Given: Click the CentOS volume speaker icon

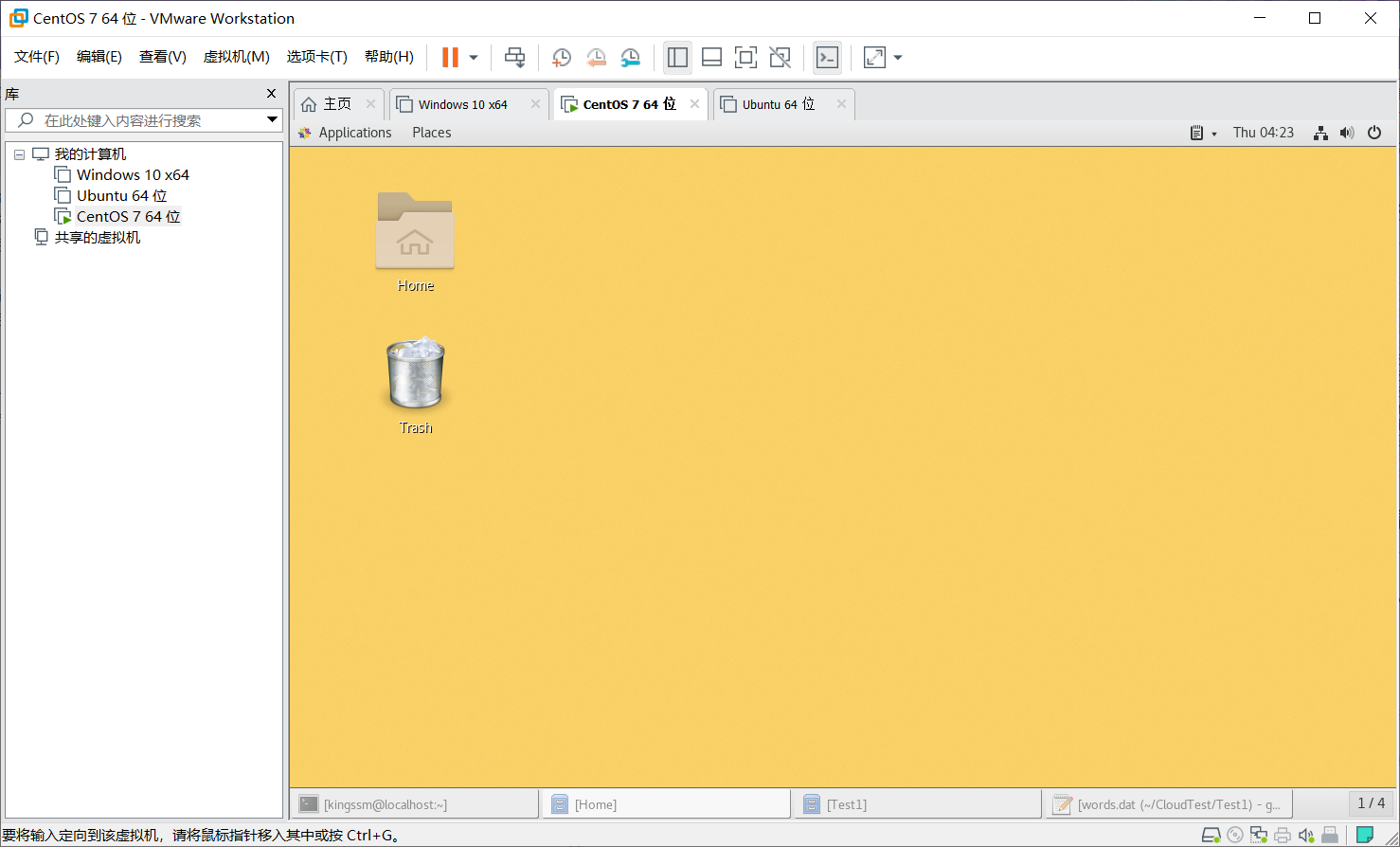Looking at the screenshot, I should [x=1347, y=133].
